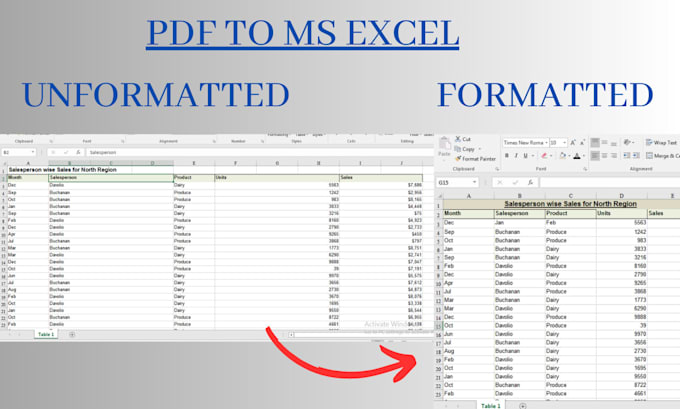This screenshot has height=409, width=680.
Task: Click Copy in the formatted window's Clipboard group
Action: click(x=464, y=149)
